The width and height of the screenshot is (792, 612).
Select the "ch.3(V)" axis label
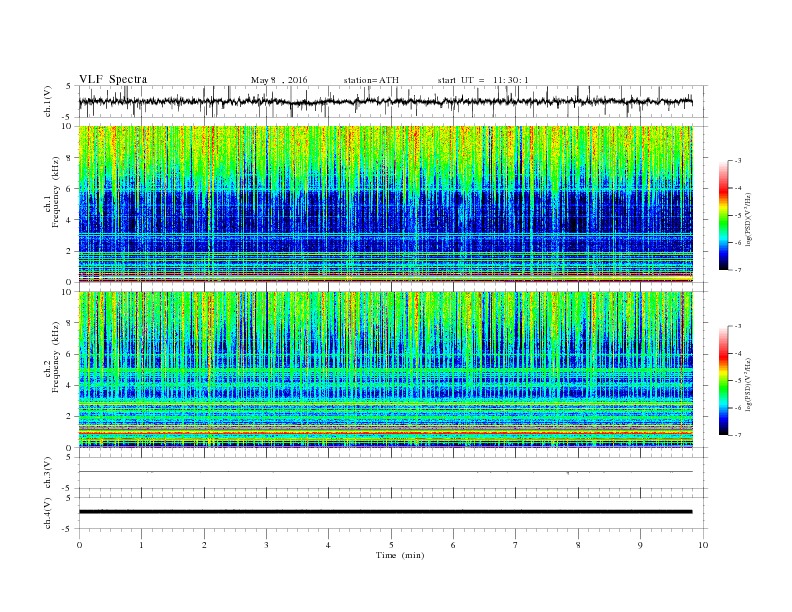click(x=48, y=473)
